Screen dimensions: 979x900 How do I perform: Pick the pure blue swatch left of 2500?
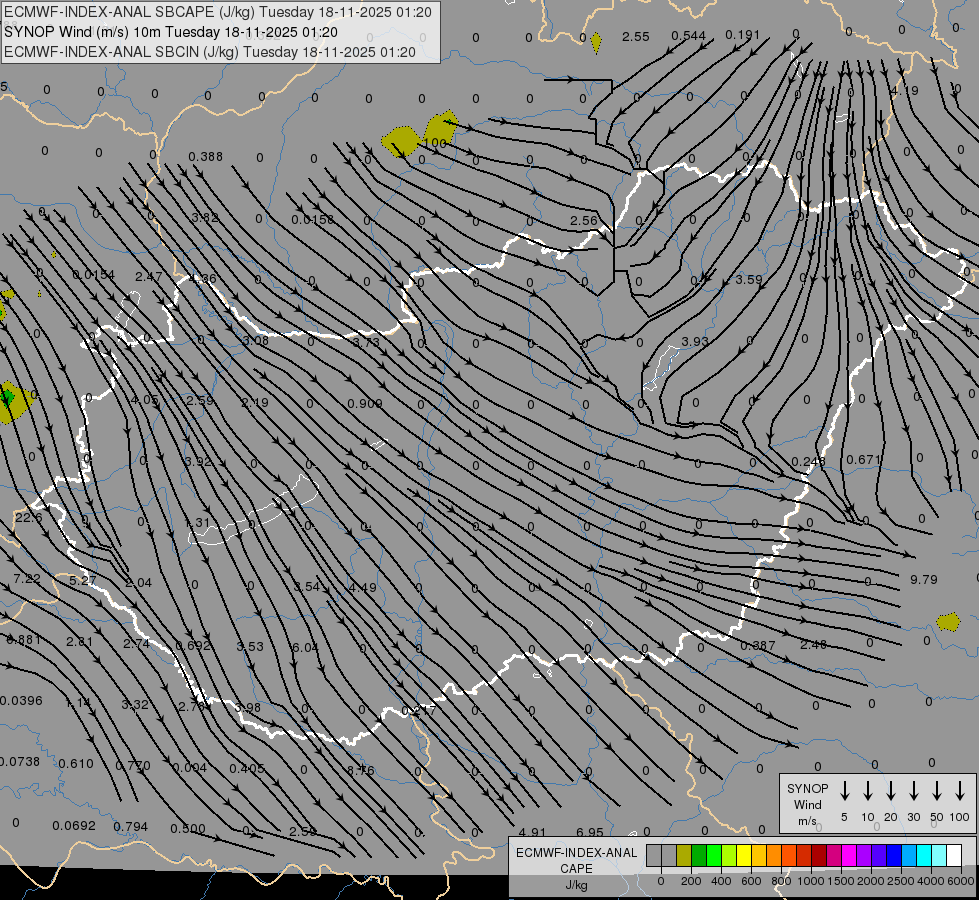click(894, 856)
